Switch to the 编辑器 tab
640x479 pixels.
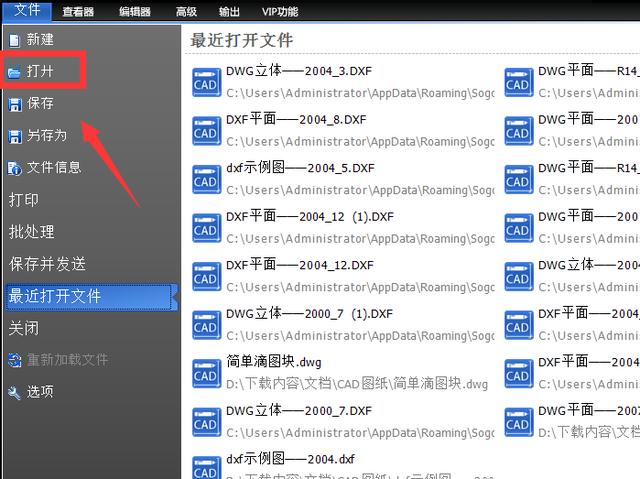[135, 11]
